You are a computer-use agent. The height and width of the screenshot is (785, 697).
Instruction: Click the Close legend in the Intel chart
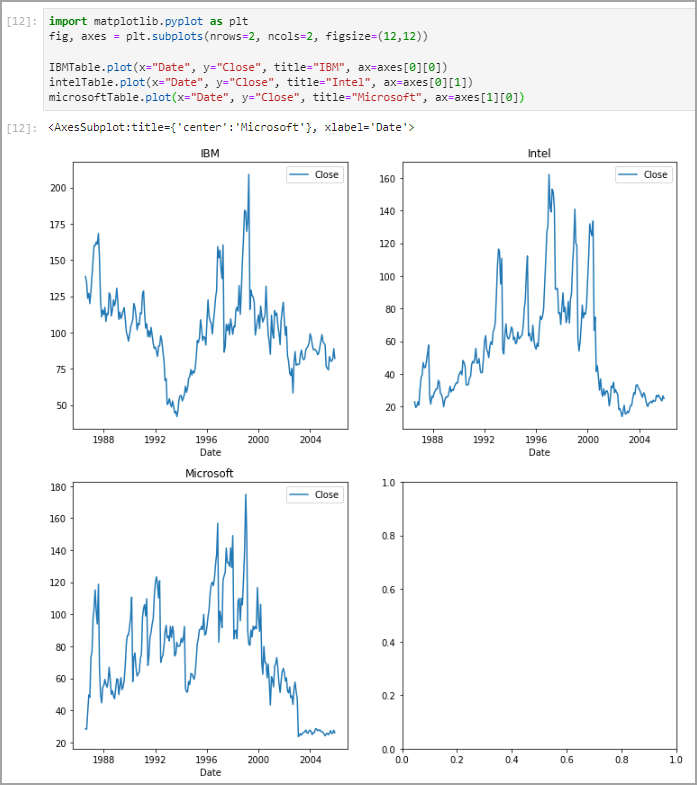pos(644,175)
